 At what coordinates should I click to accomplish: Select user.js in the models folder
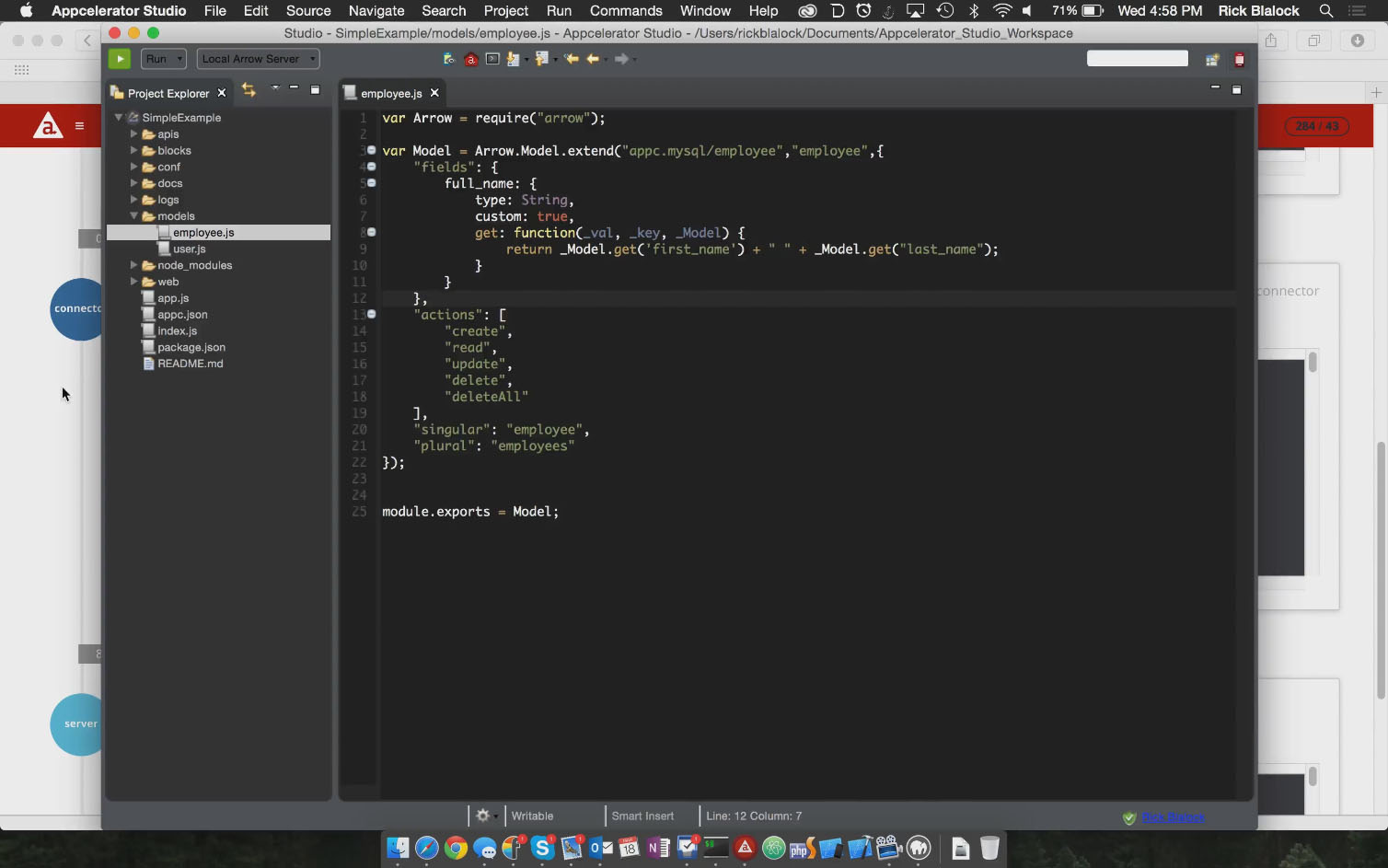(190, 249)
